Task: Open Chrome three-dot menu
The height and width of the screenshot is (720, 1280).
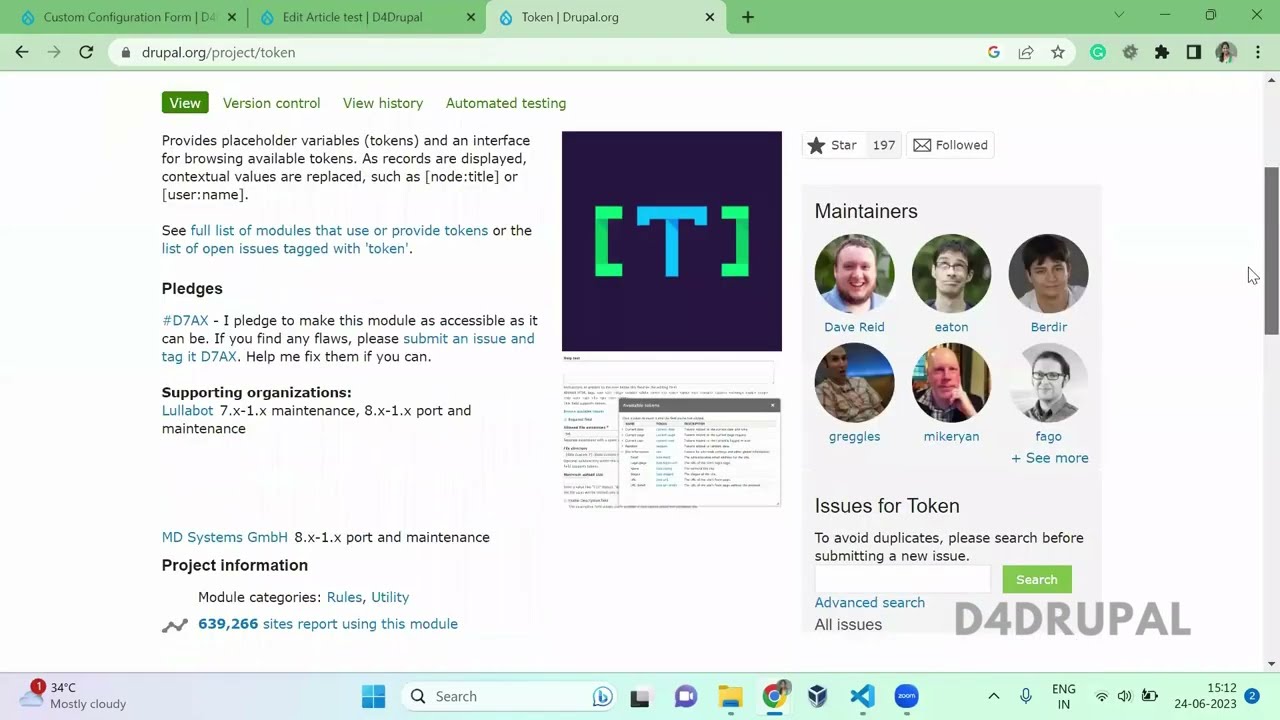Action: [x=1258, y=52]
